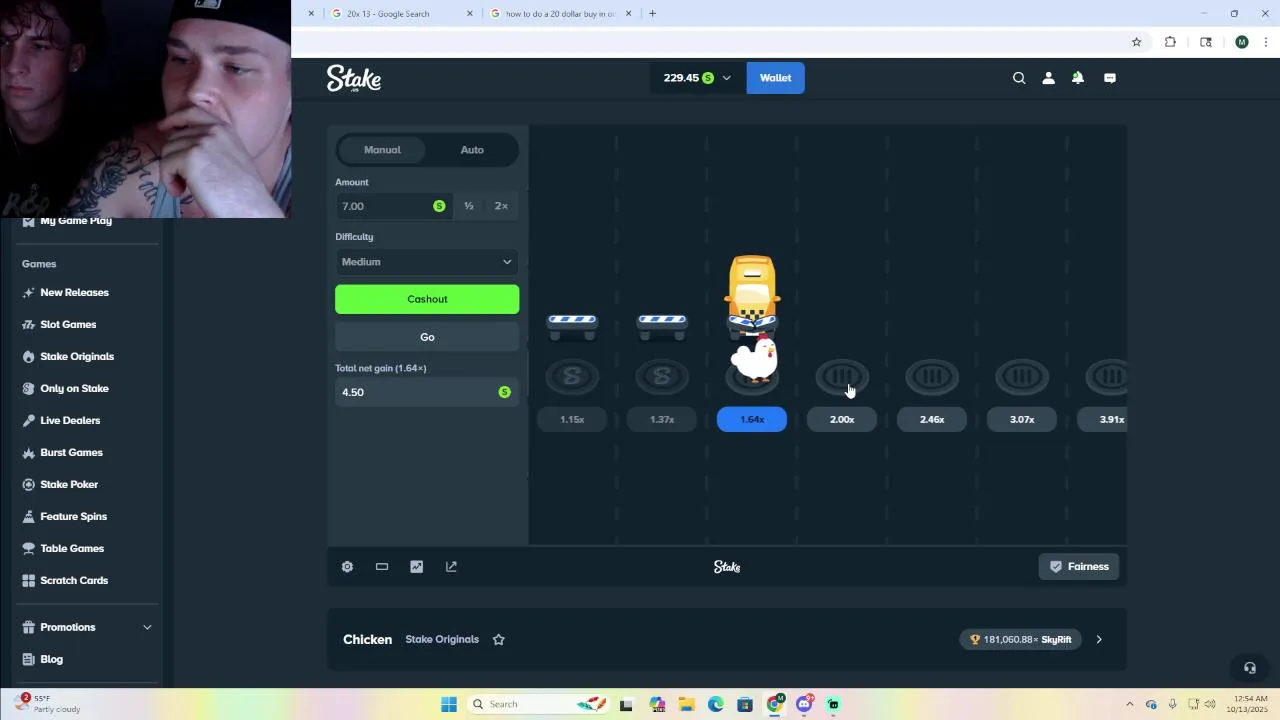
Task: Open the user profile icon
Action: tap(1048, 78)
